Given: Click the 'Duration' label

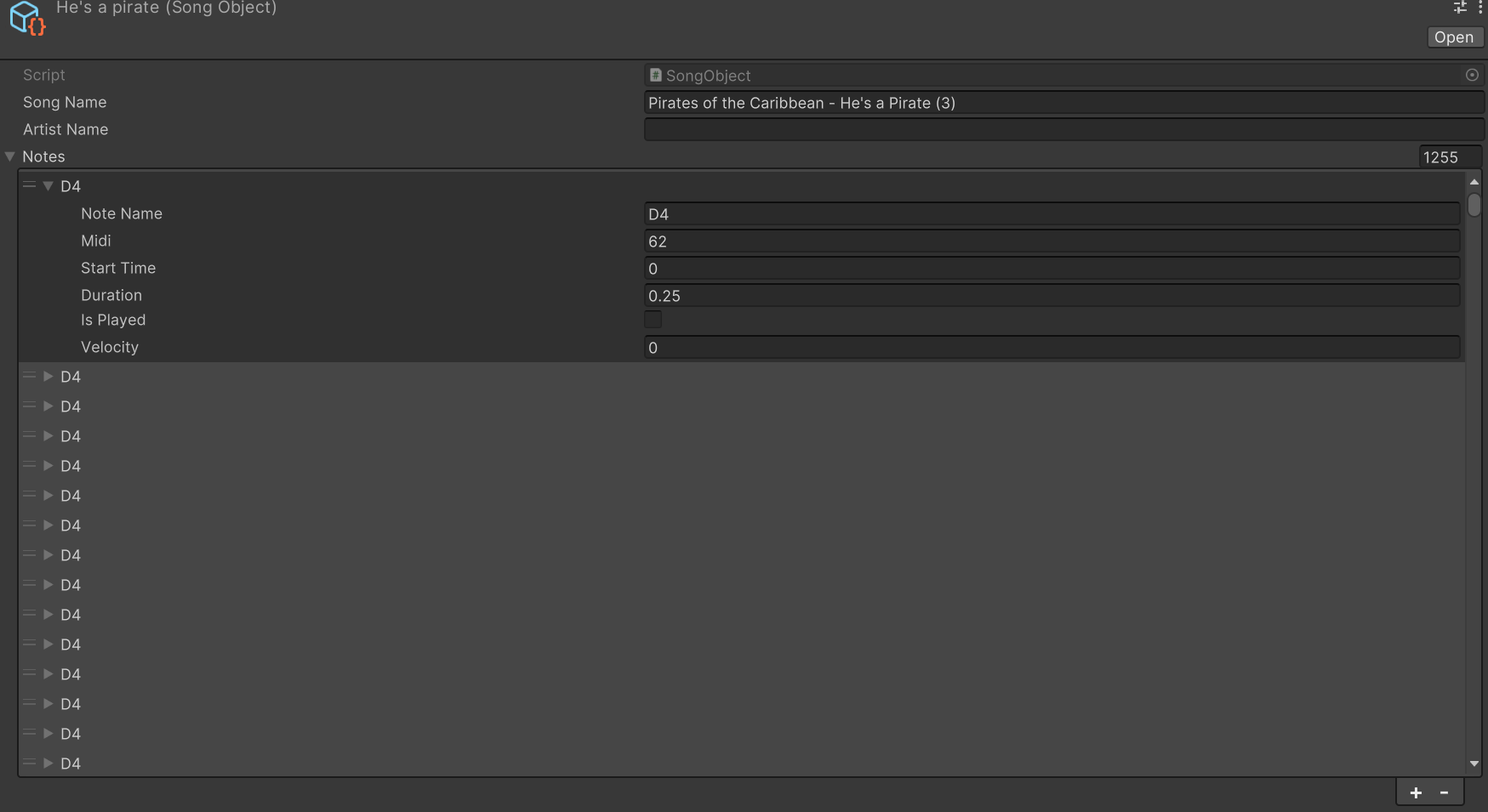Looking at the screenshot, I should (x=111, y=295).
